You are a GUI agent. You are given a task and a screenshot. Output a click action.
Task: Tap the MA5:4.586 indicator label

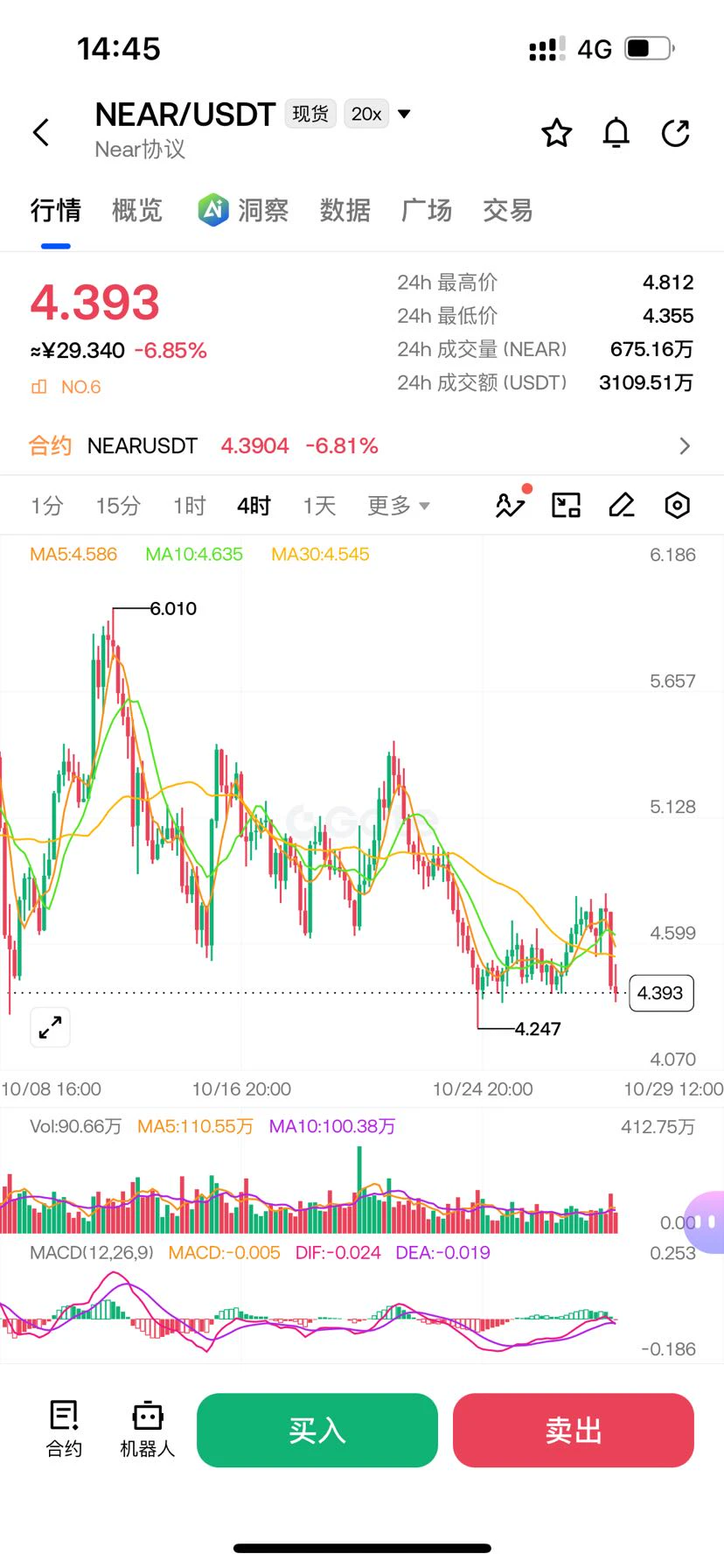[73, 554]
